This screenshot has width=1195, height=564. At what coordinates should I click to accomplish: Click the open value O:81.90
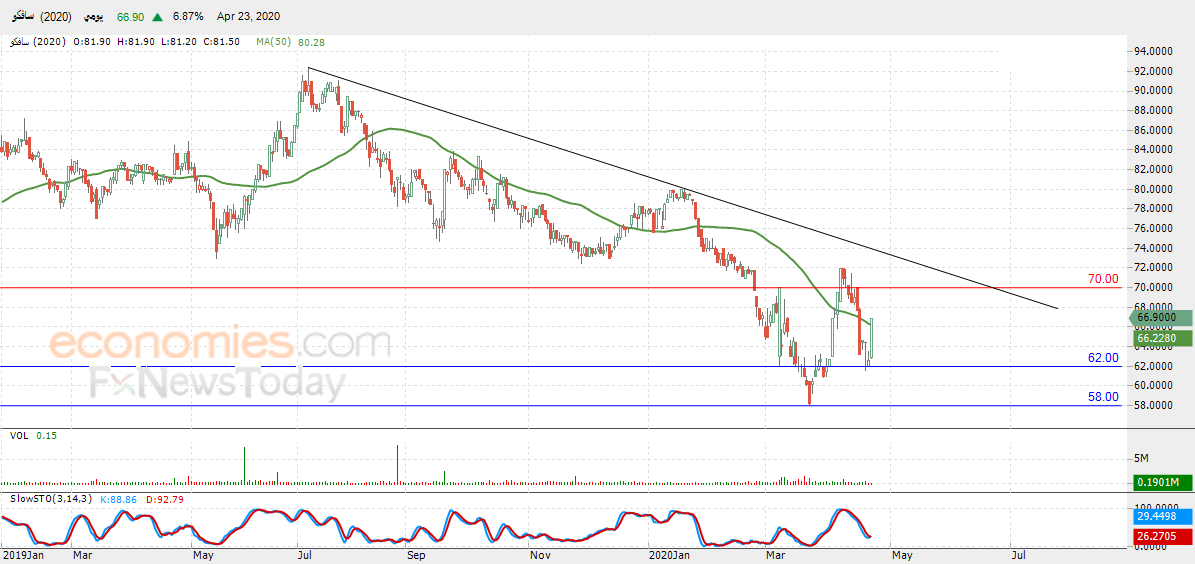91,43
